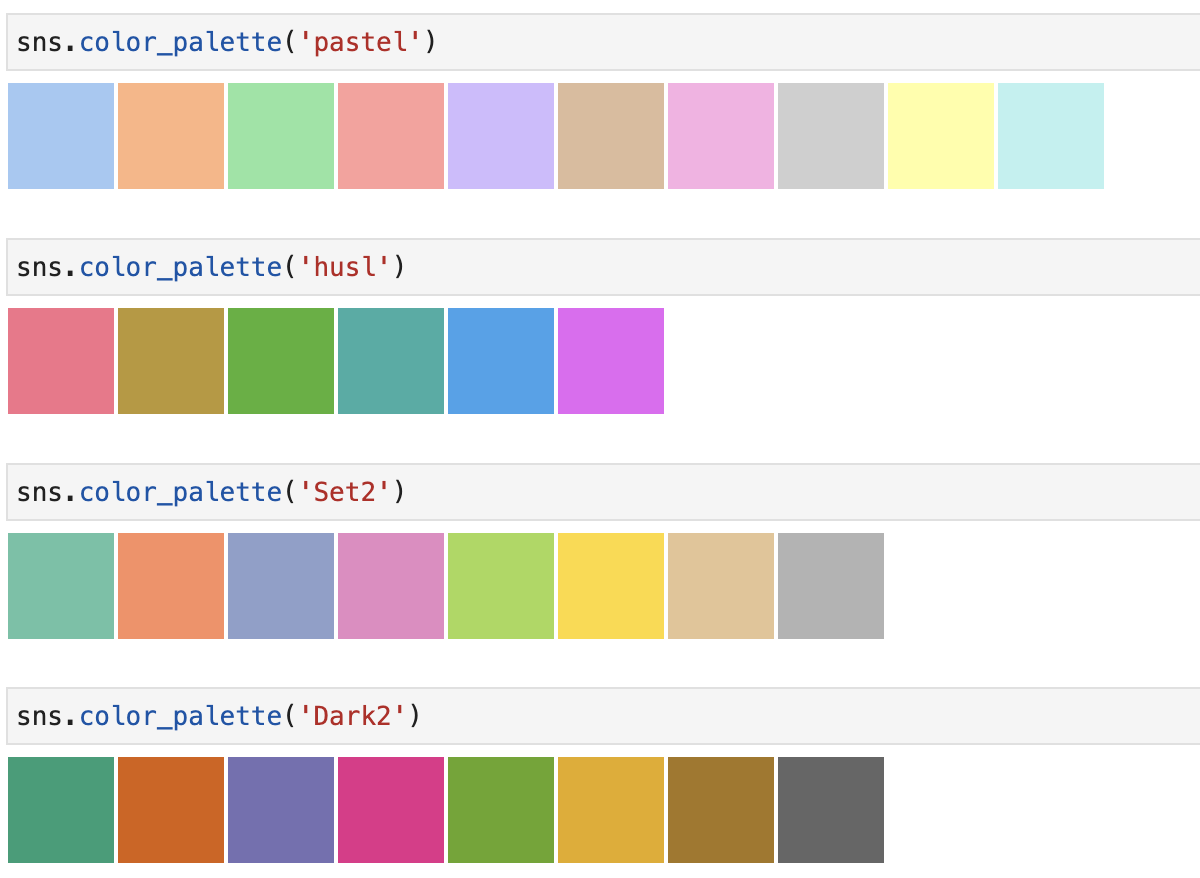
Task: Pick the lime green Set2 swatch
Action: 501,586
